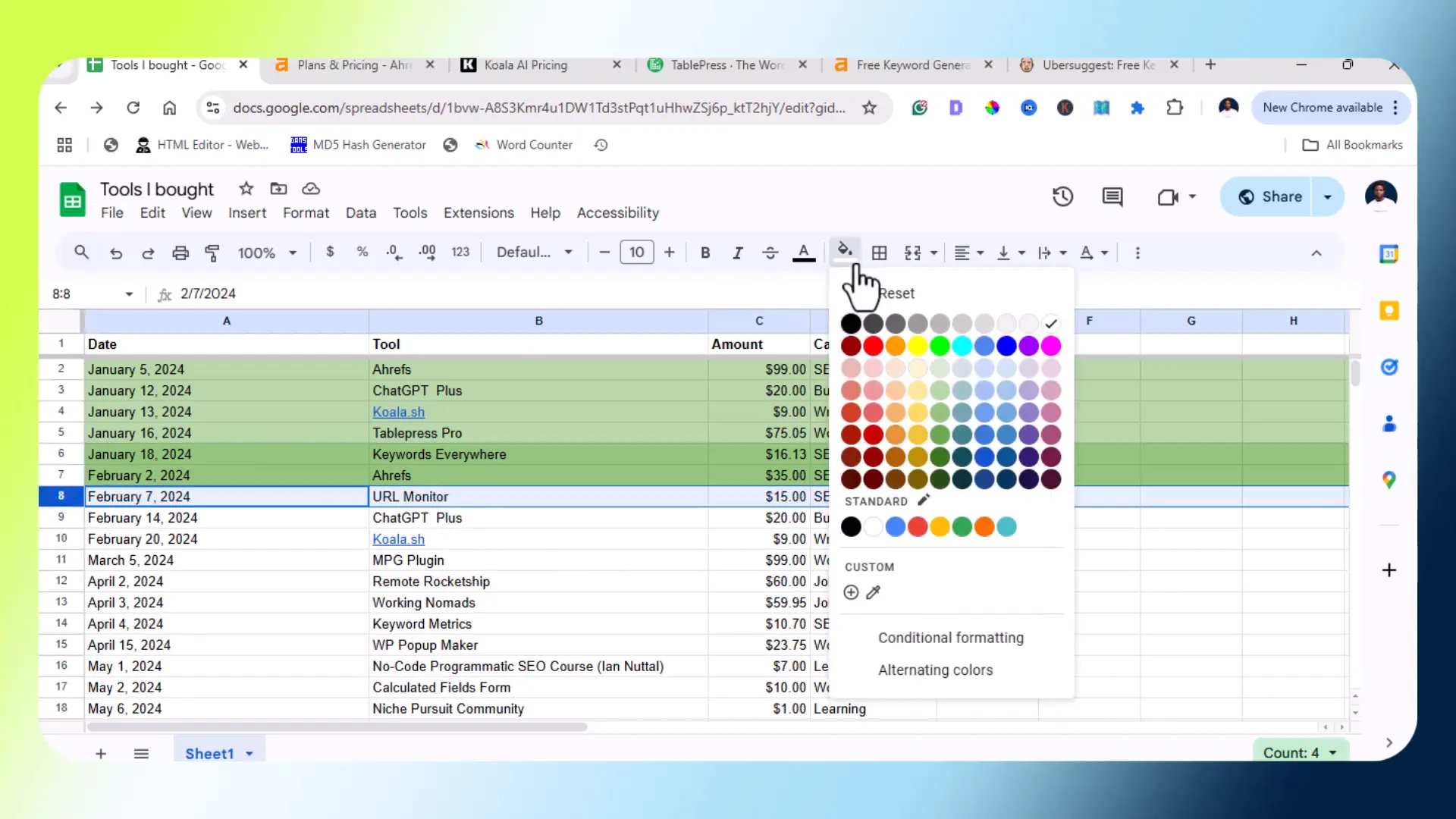Click Reset in fill color palette
1456x819 pixels.
point(896,293)
